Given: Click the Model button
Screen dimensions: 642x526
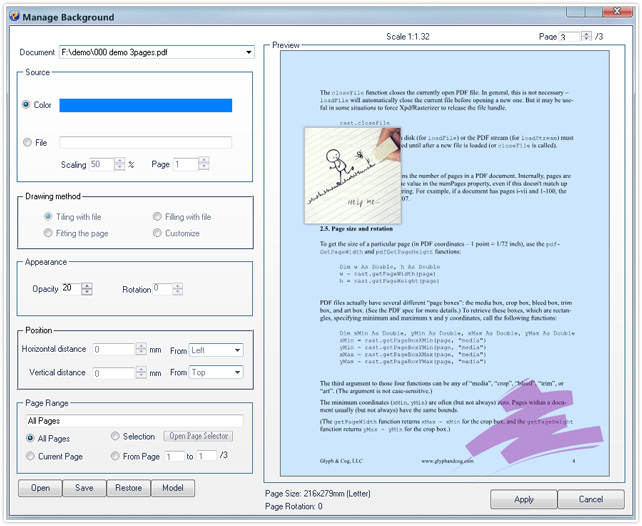Looking at the screenshot, I should [173, 488].
